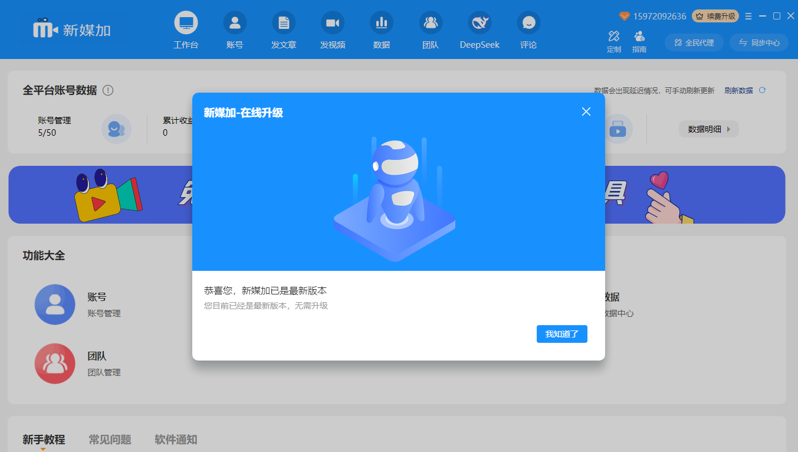Click the video camera icon in data panel

click(618, 129)
